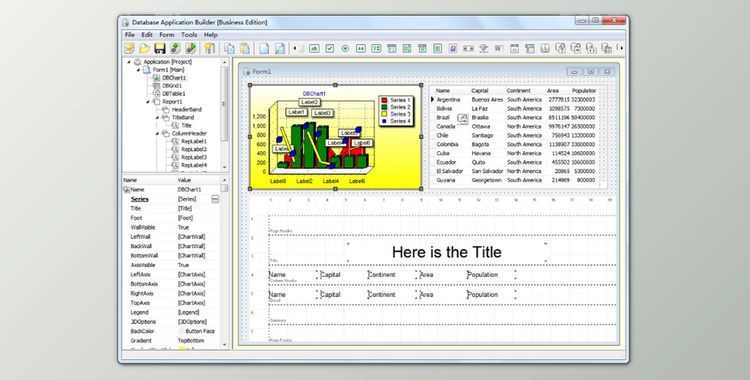Select the 'ab' edit field component
Screen dimensions: 750x380
[x=314, y=48]
